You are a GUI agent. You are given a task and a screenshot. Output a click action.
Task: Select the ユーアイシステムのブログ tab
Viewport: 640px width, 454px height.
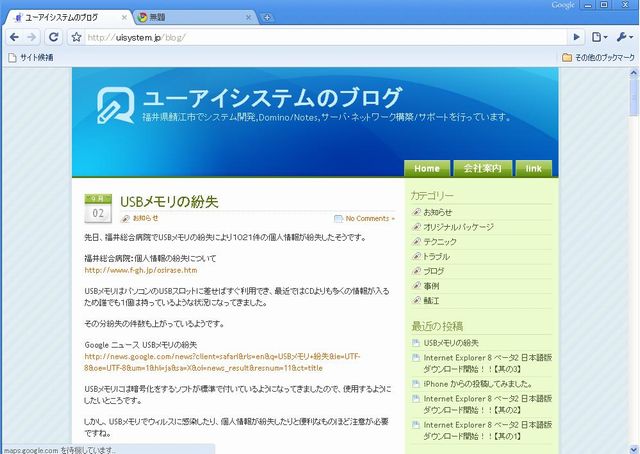pyautogui.click(x=67, y=17)
